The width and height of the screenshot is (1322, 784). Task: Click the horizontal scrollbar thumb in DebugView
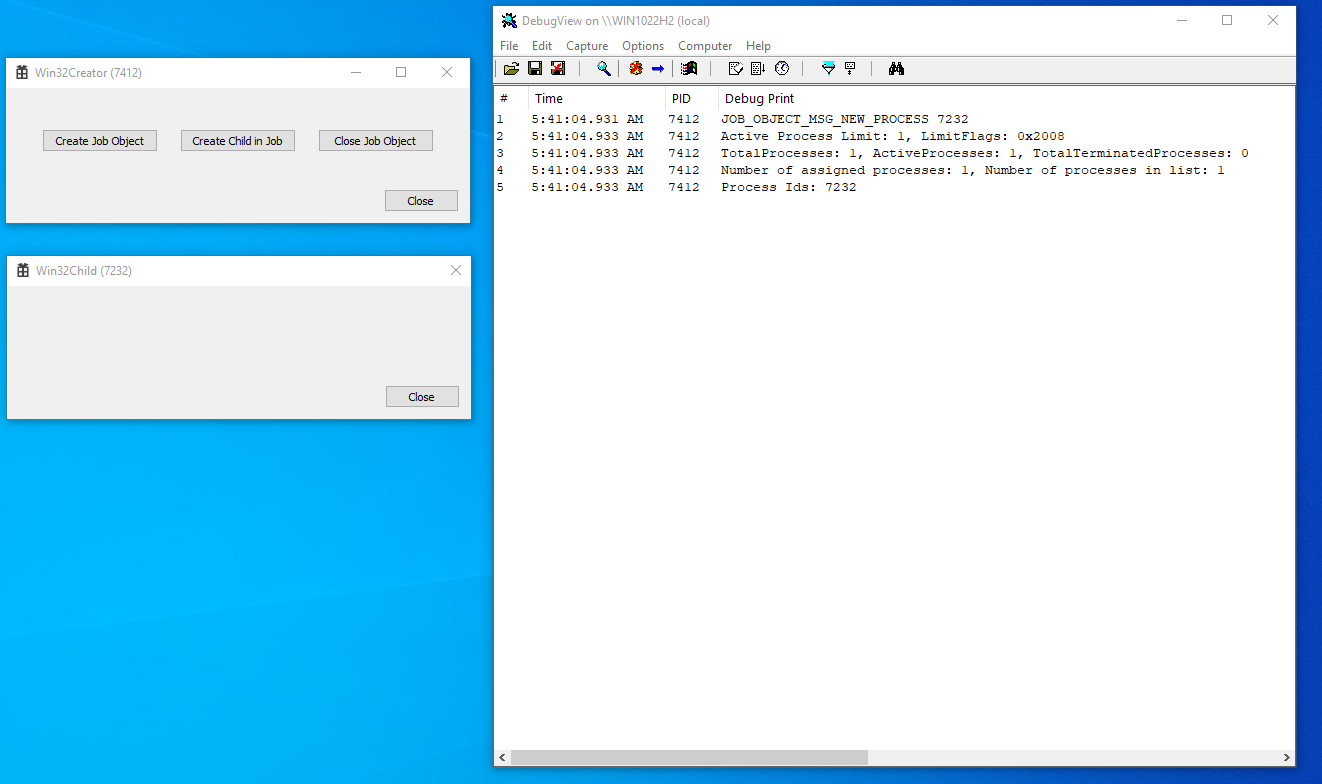(x=689, y=758)
